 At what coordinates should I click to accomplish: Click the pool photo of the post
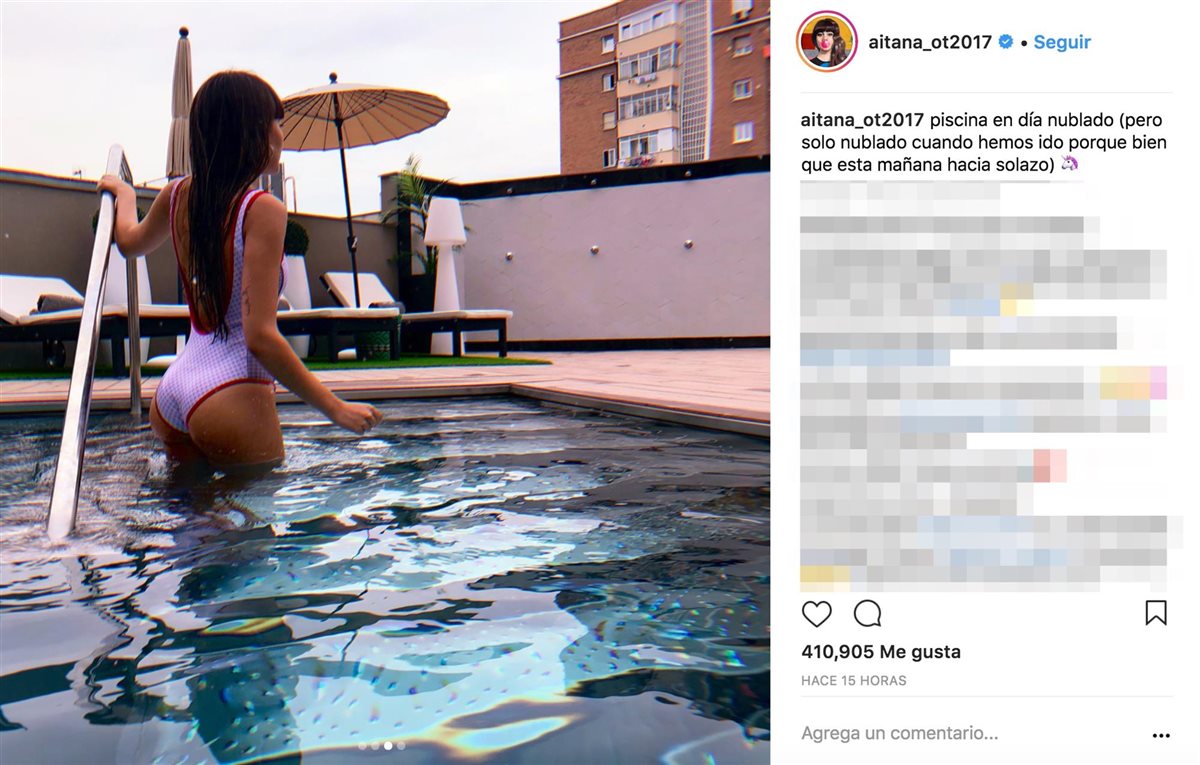[385, 382]
